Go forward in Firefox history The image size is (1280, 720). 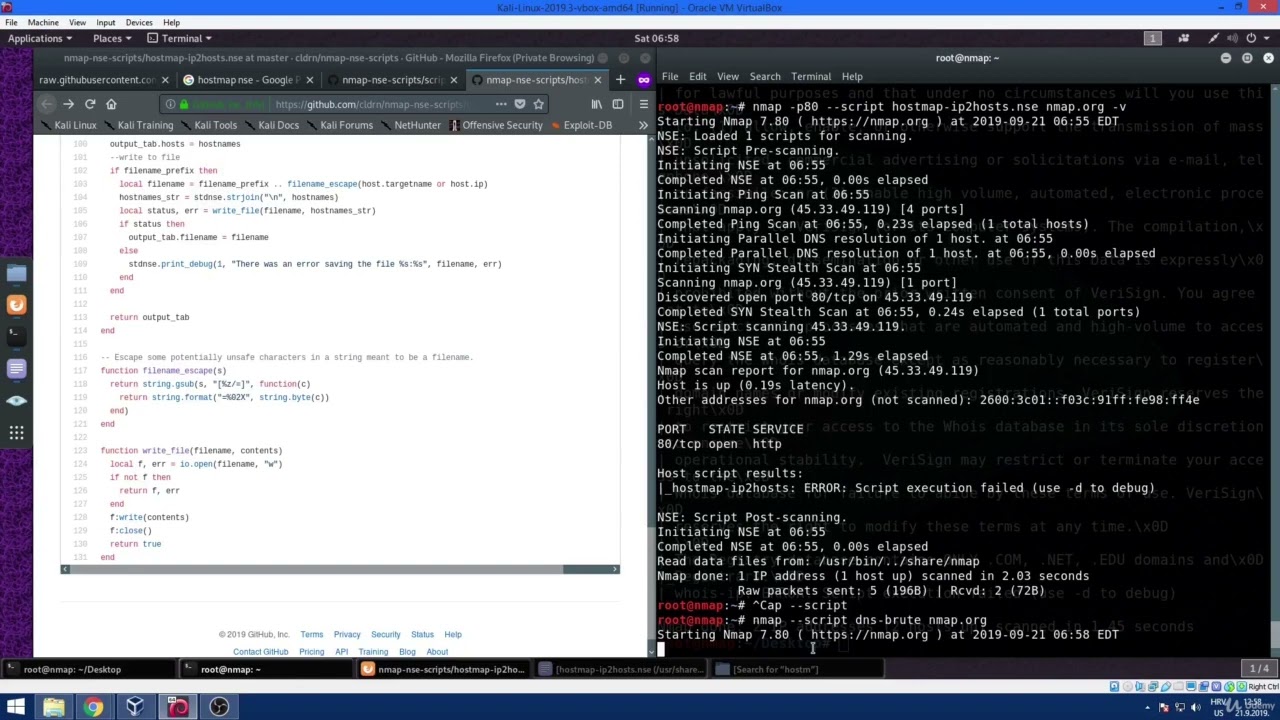click(x=68, y=104)
